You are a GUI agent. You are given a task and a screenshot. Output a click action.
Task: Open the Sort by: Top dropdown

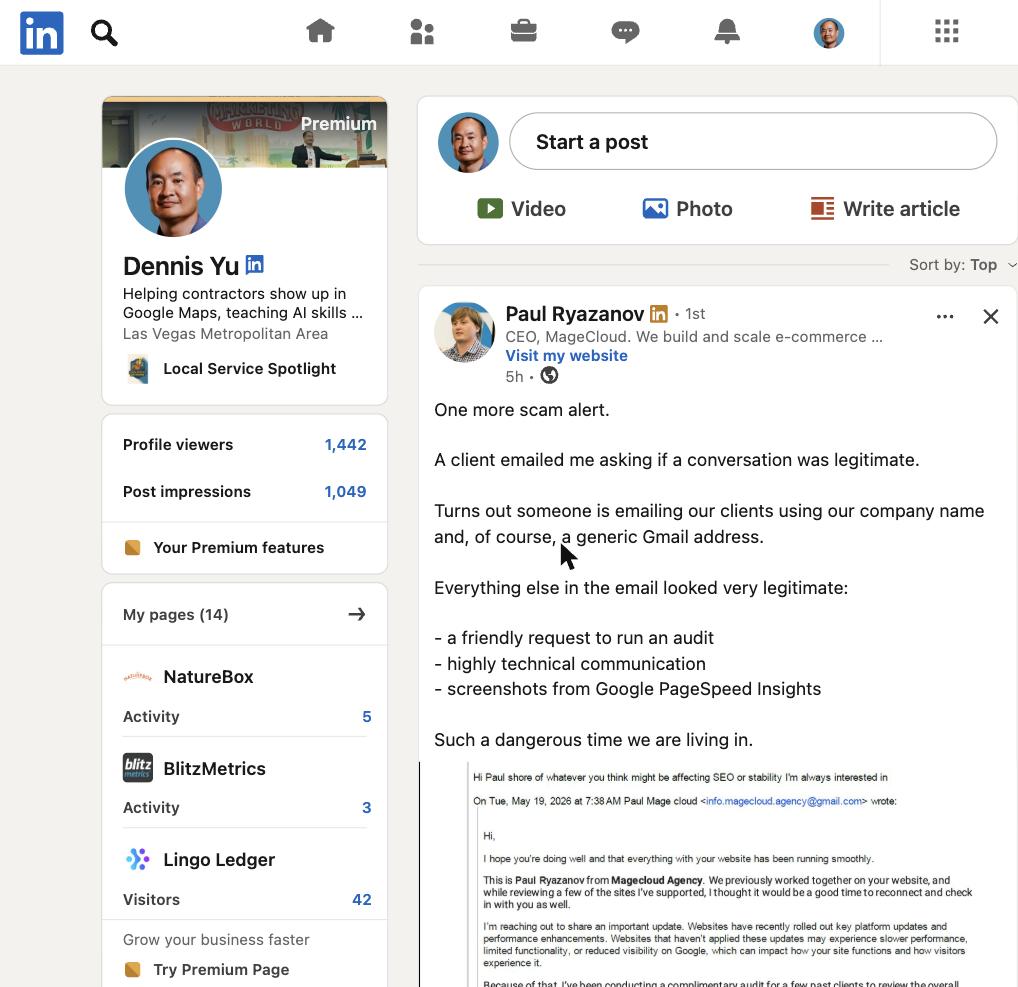click(962, 265)
